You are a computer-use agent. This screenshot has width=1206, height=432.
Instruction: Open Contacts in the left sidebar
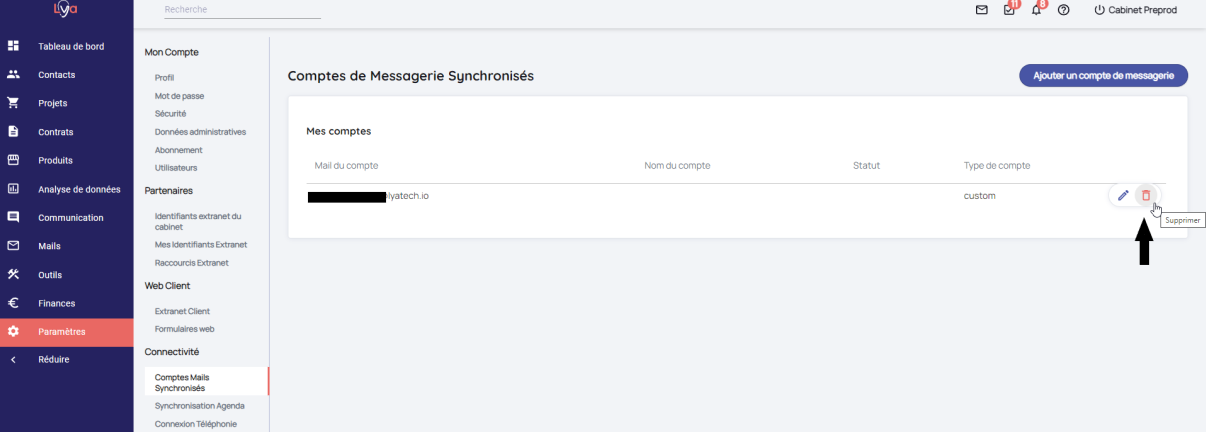click(56, 74)
